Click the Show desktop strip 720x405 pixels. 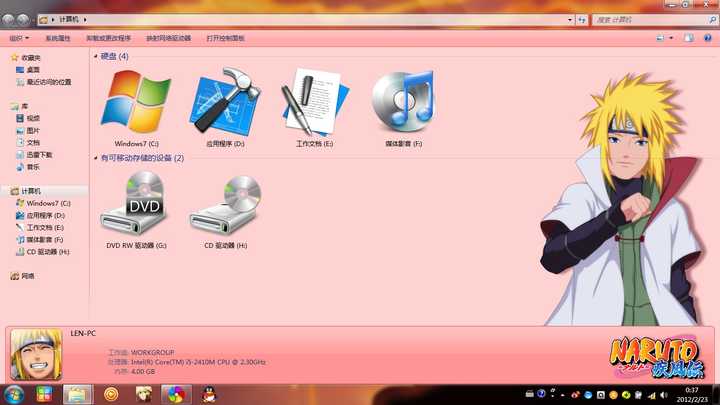716,394
